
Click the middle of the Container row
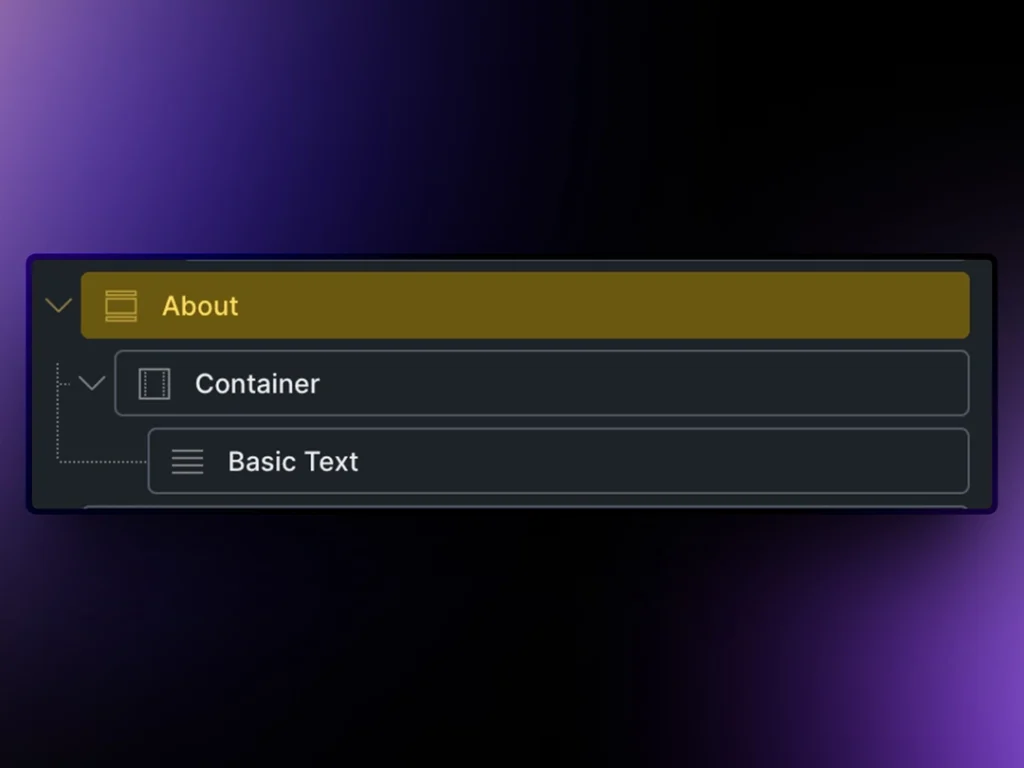tap(541, 383)
